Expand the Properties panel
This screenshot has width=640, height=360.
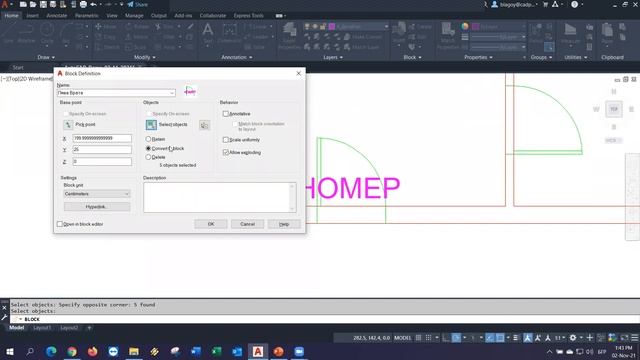478,58
